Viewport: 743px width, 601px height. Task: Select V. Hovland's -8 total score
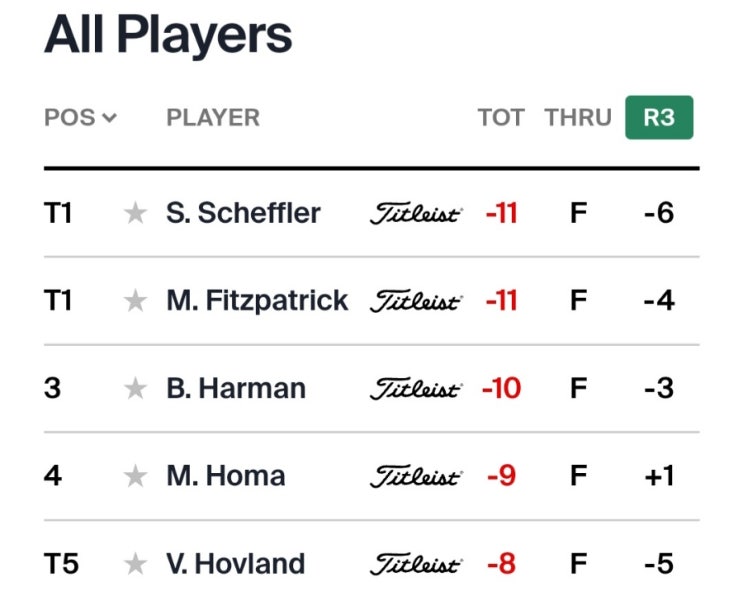(x=502, y=564)
